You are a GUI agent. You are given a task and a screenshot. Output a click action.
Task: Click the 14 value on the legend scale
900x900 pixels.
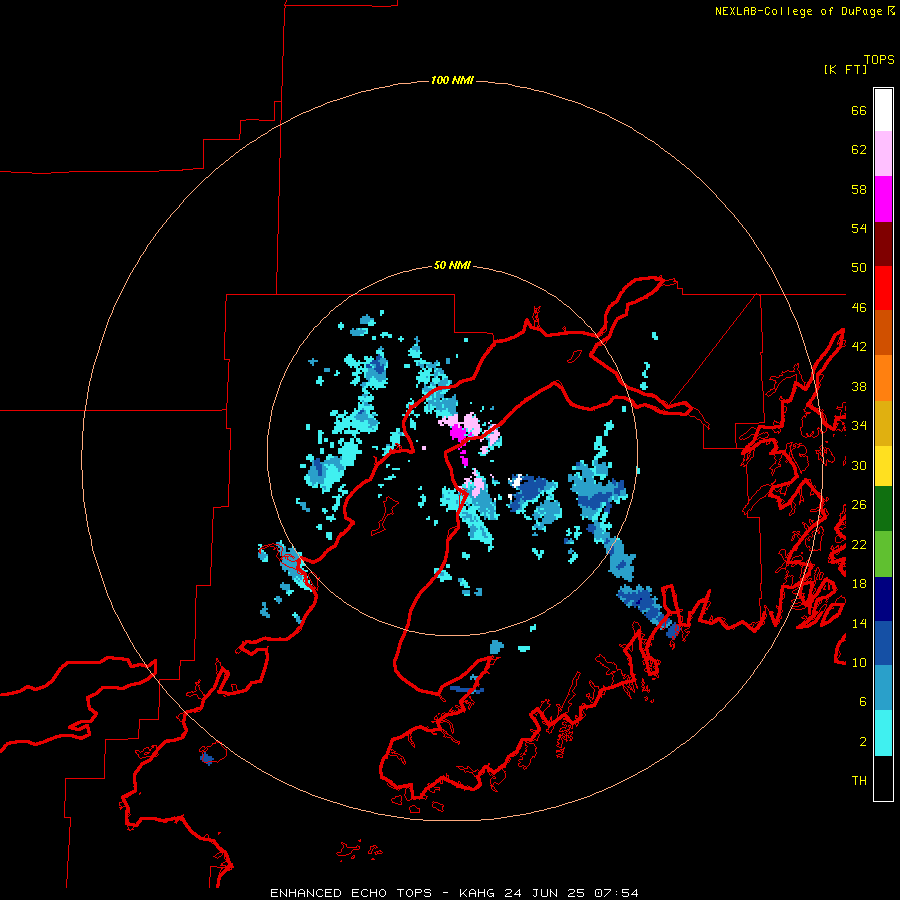(859, 623)
